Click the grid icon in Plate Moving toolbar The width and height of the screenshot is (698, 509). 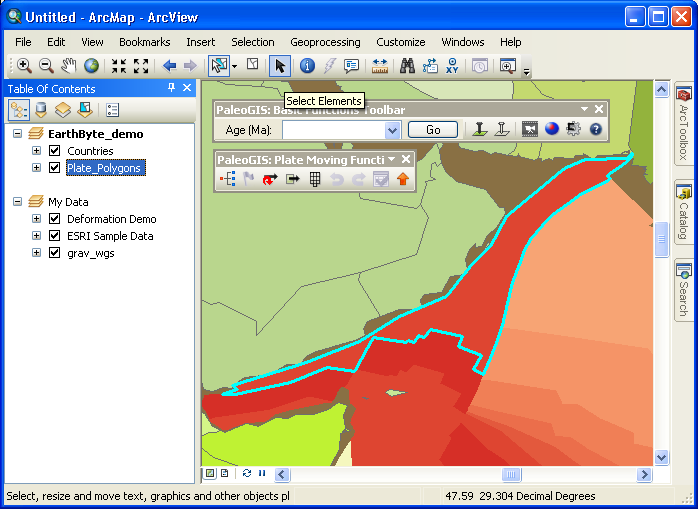tap(315, 179)
